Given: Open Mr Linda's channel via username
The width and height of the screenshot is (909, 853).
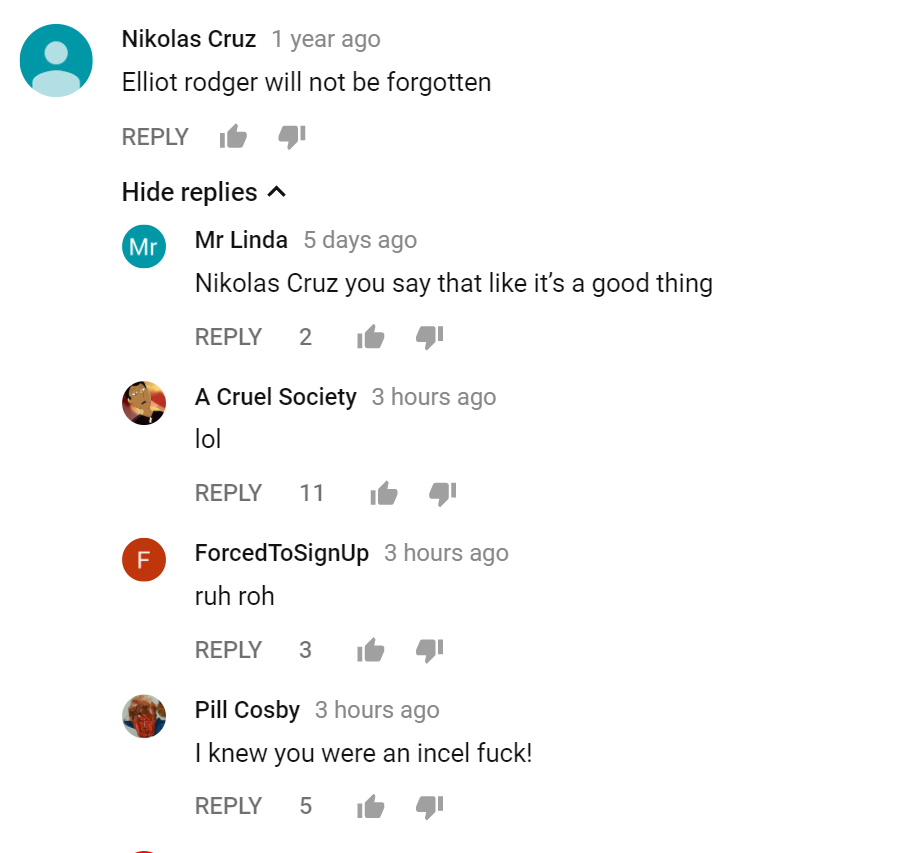Looking at the screenshot, I should coord(241,239).
